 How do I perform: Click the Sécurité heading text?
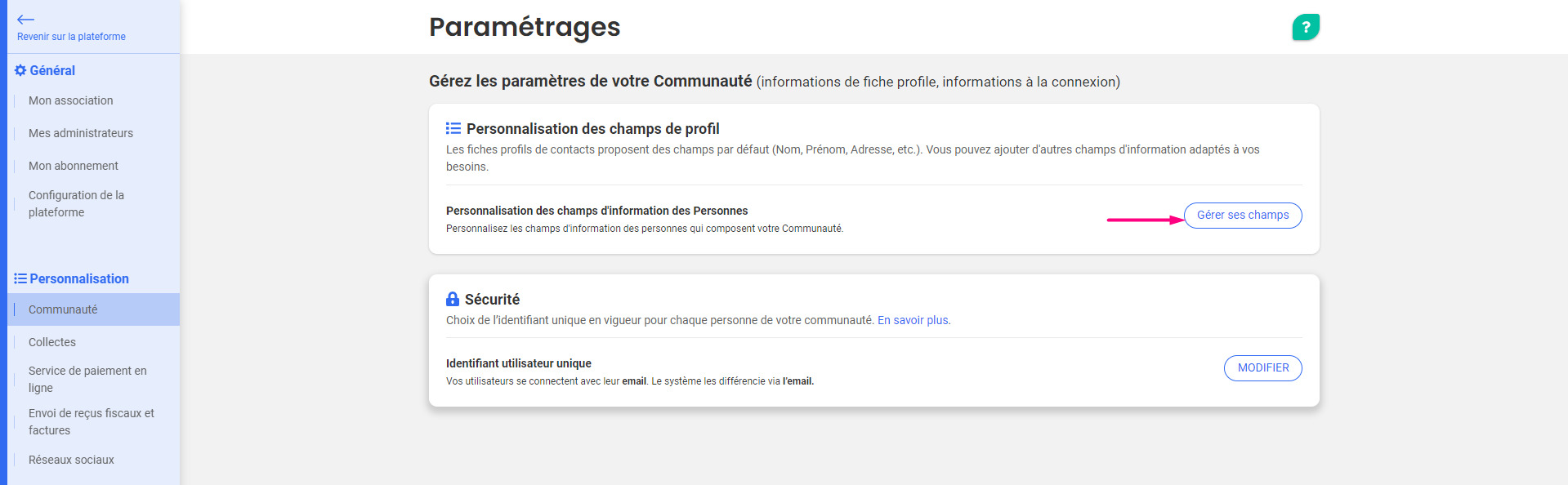[x=492, y=300]
